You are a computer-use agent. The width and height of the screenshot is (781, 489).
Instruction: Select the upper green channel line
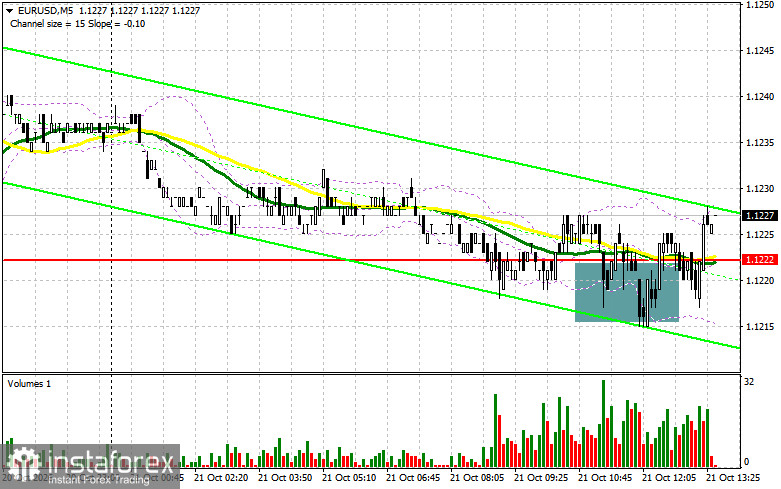[x=371, y=130]
